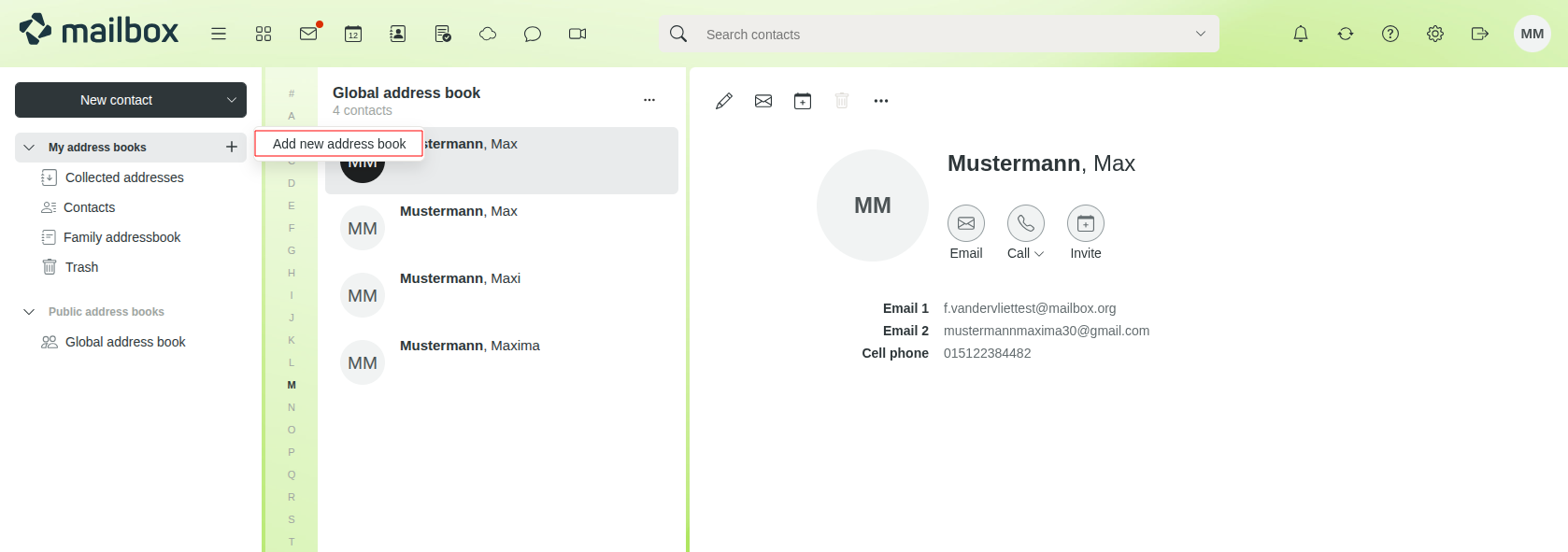The image size is (1568, 552).
Task: Open the Calendar app icon
Action: pyautogui.click(x=353, y=34)
